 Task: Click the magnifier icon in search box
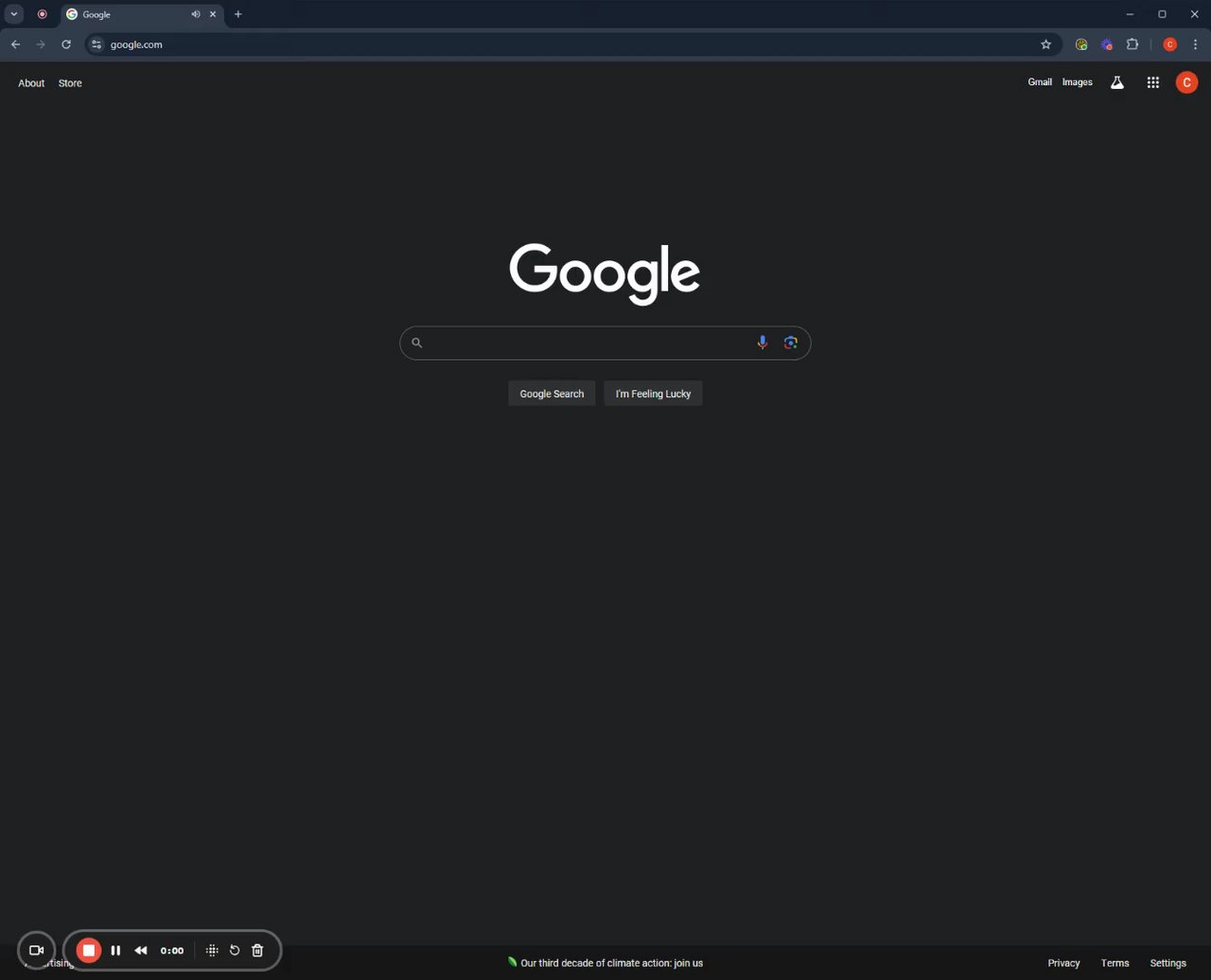coord(416,342)
